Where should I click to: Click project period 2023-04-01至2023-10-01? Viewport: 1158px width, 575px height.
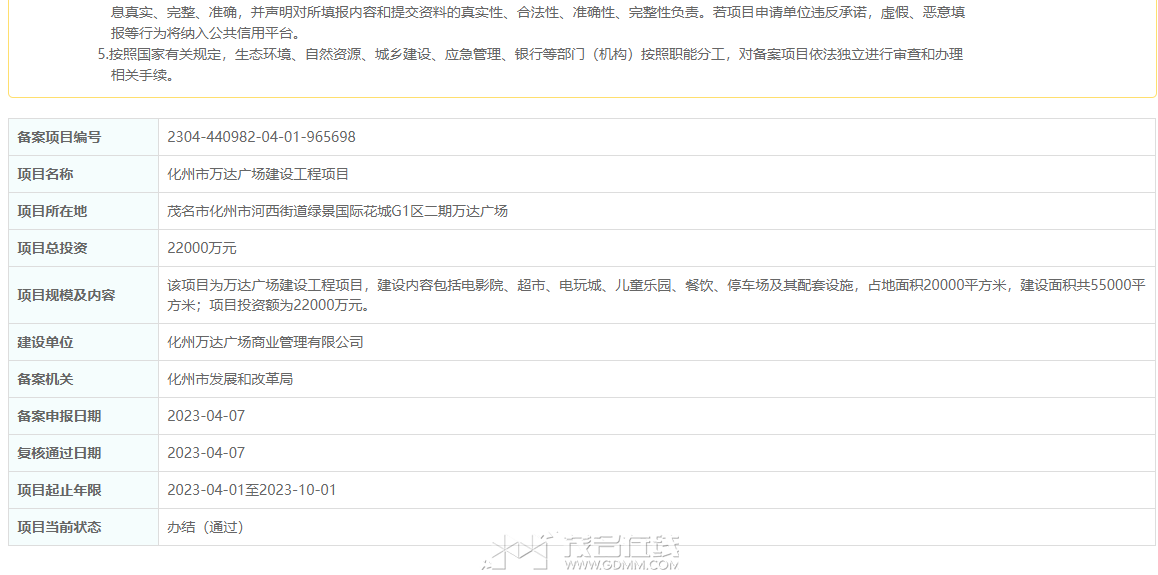(251, 490)
